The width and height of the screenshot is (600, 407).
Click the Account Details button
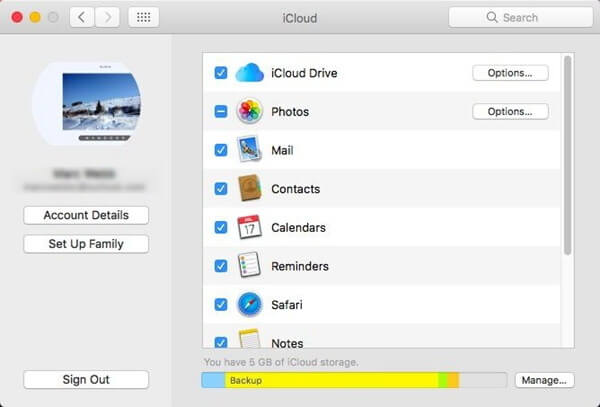pyautogui.click(x=86, y=215)
